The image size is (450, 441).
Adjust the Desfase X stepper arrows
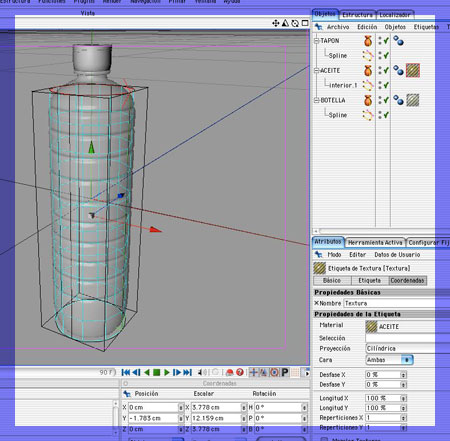click(403, 375)
